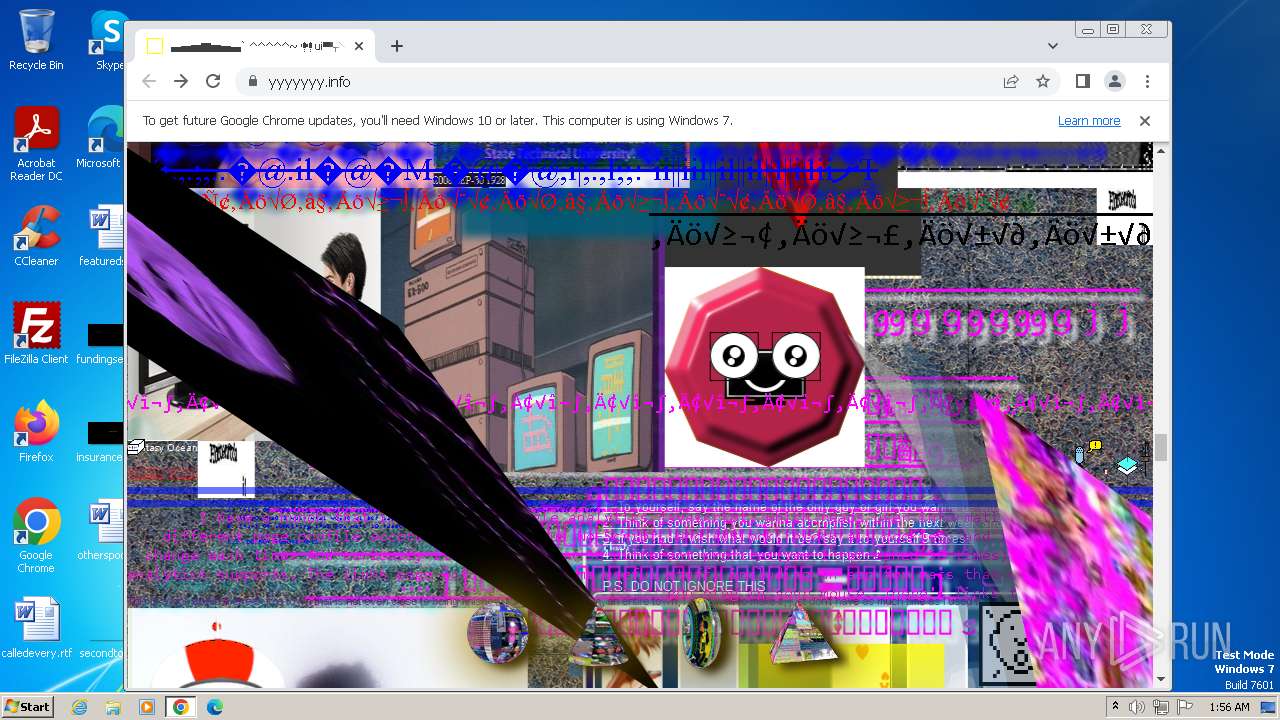Open FileZilla Client desktop icon
The width and height of the screenshot is (1280, 720).
click(36, 333)
